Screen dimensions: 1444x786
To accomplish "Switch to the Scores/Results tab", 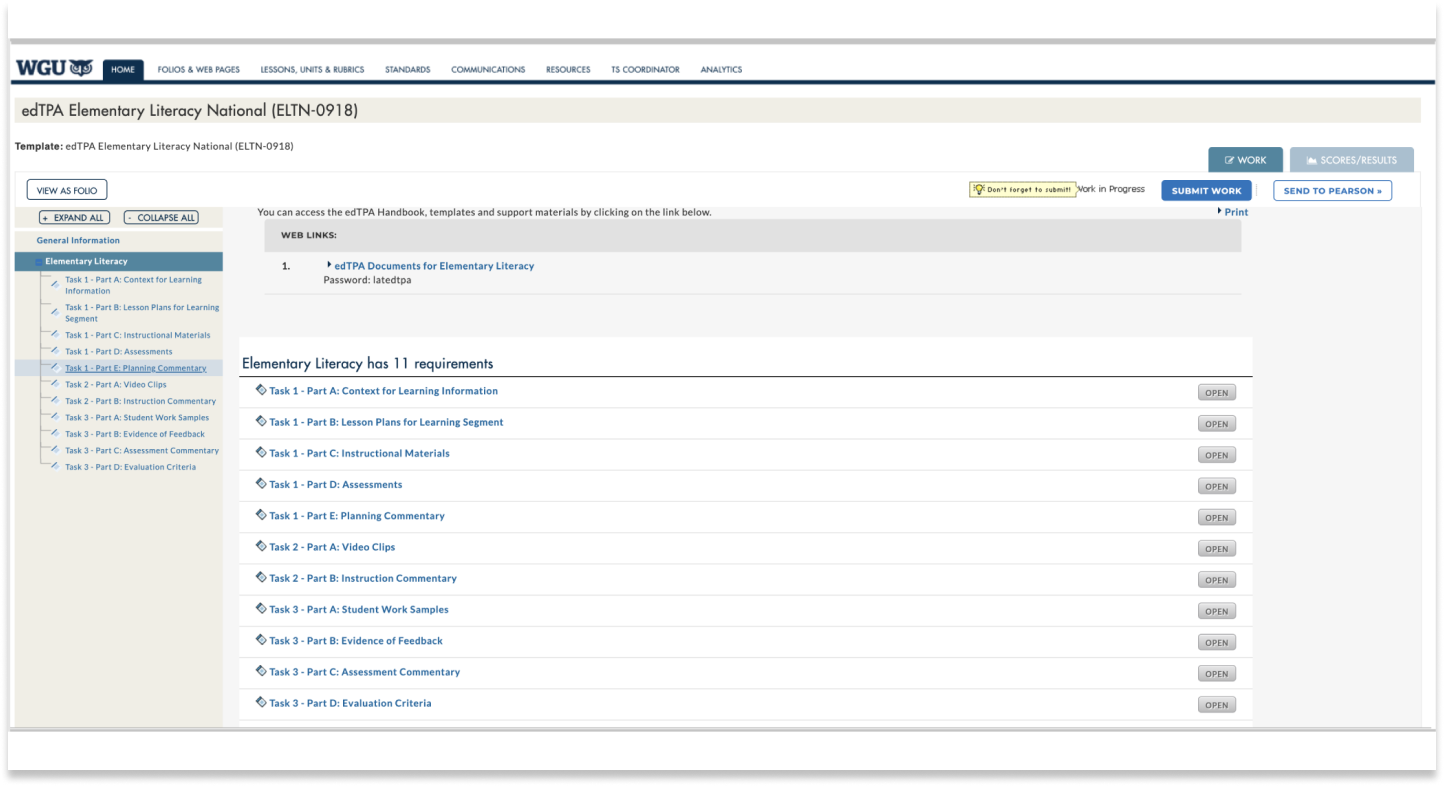I will (1351, 160).
